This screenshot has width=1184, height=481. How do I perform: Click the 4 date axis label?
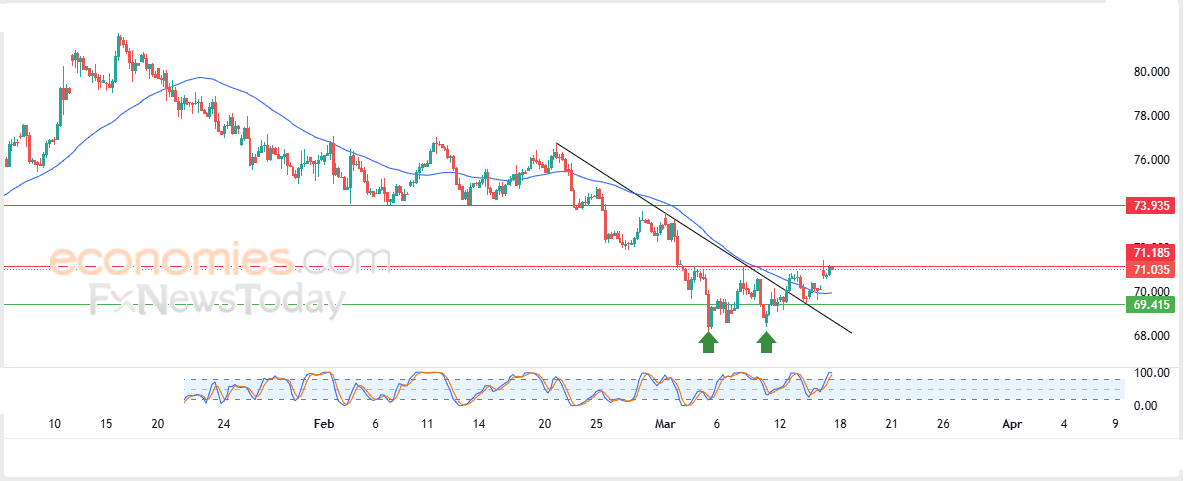pyautogui.click(x=1064, y=424)
